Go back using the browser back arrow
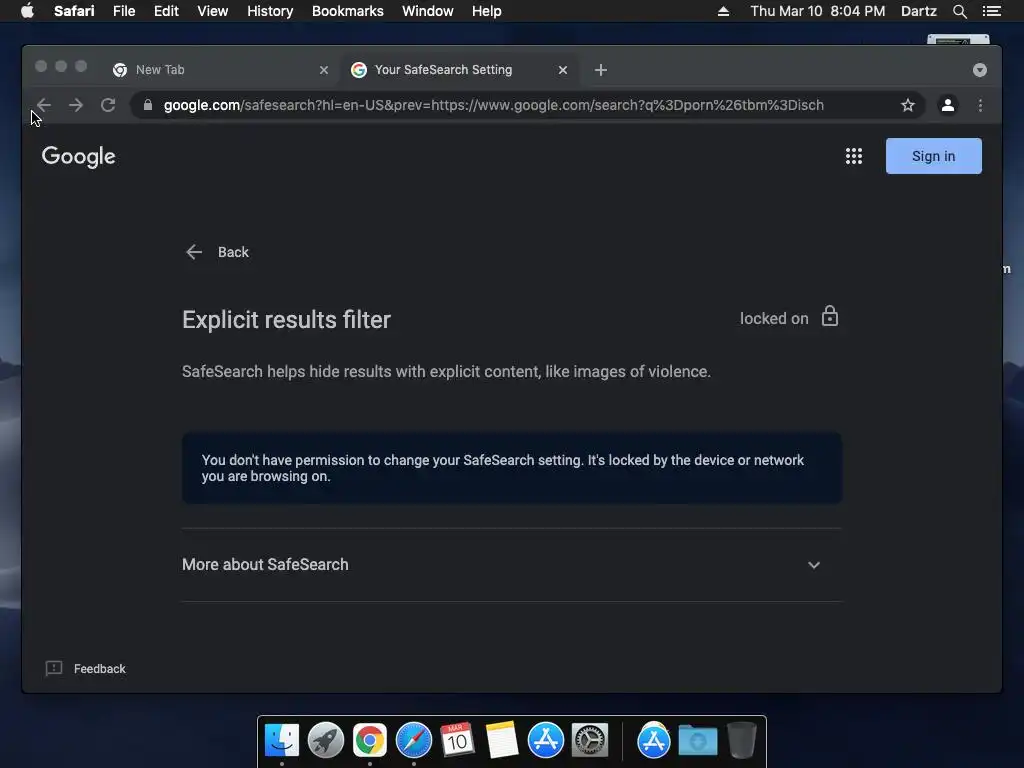 pos(44,105)
